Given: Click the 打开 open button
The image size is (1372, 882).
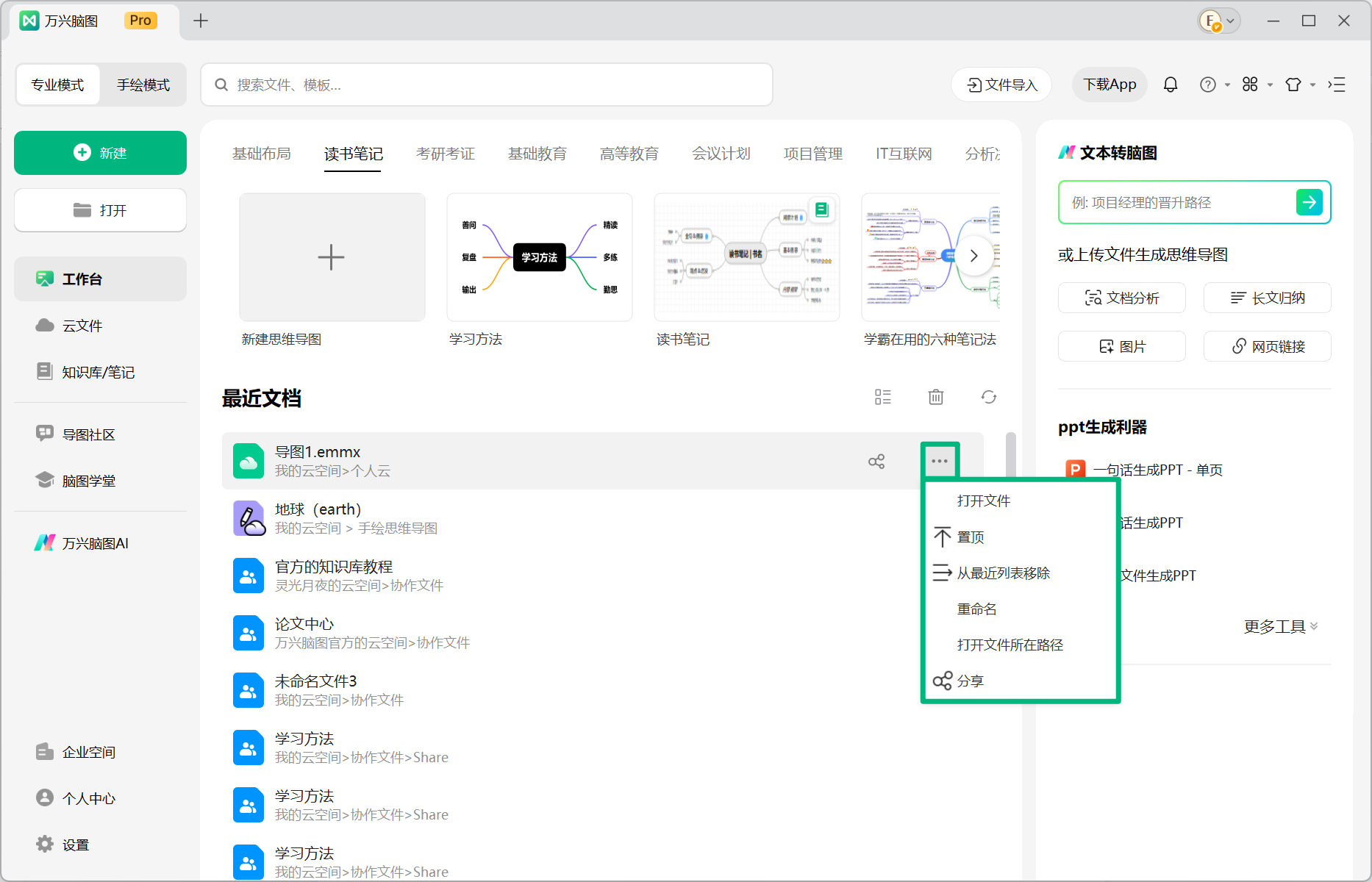Looking at the screenshot, I should (x=100, y=210).
